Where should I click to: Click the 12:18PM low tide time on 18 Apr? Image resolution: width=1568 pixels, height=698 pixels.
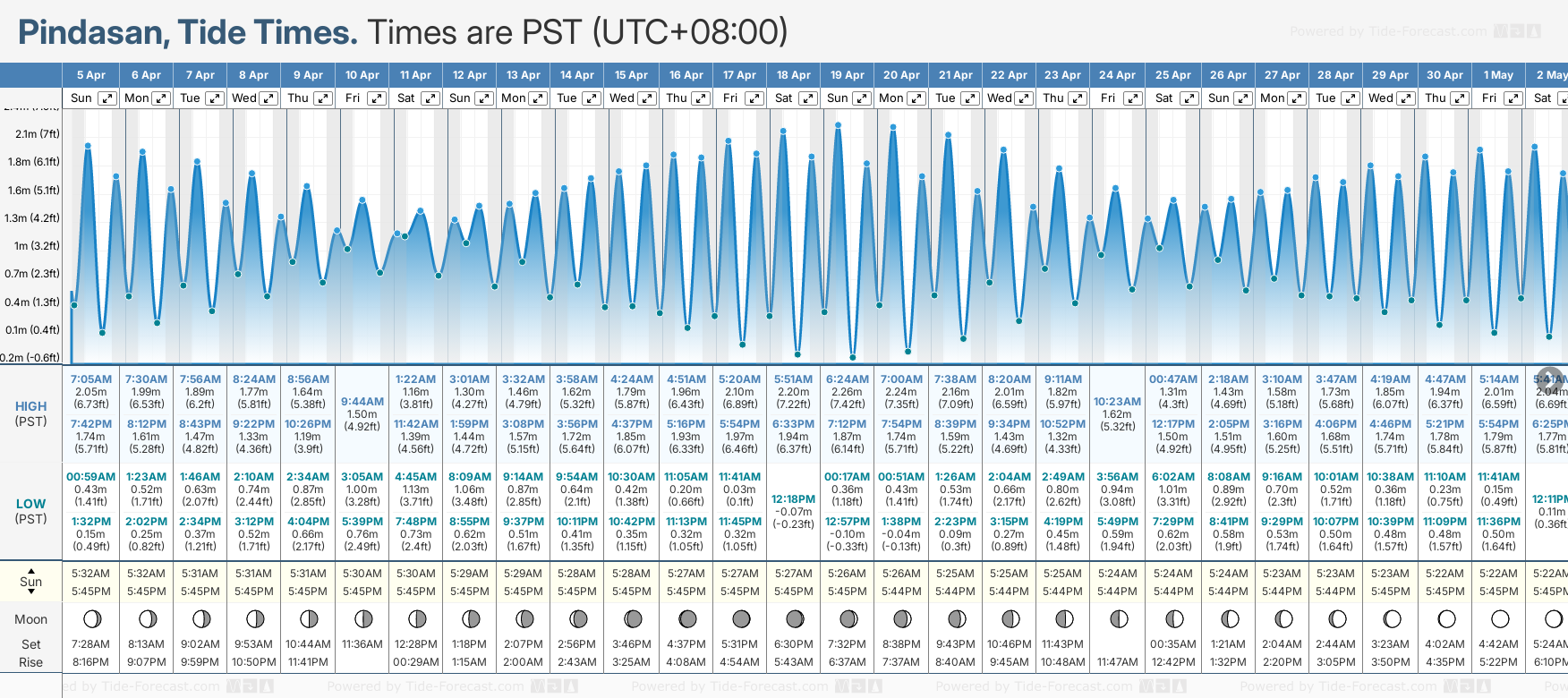[793, 499]
